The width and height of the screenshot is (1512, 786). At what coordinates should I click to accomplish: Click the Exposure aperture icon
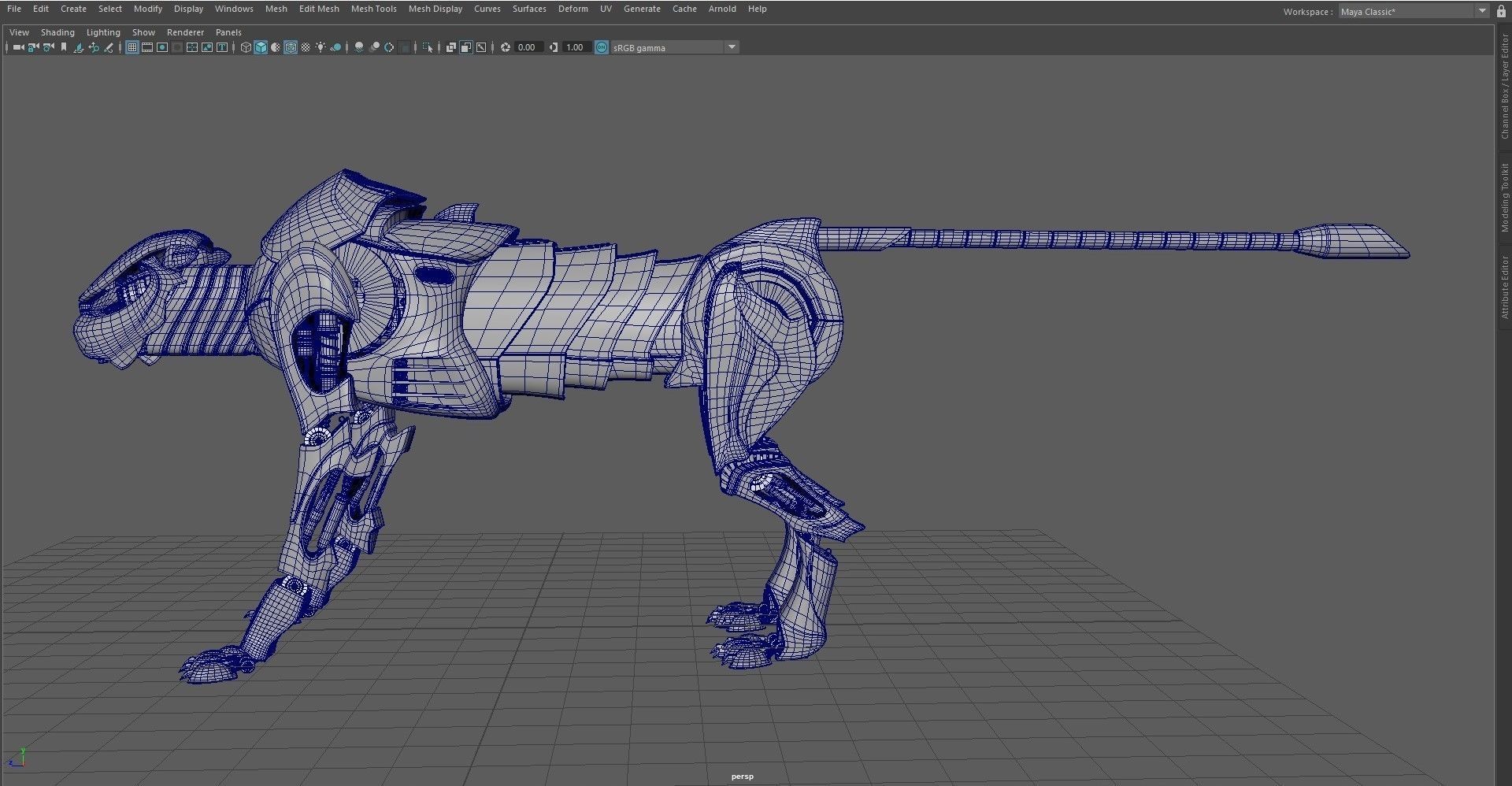506,47
